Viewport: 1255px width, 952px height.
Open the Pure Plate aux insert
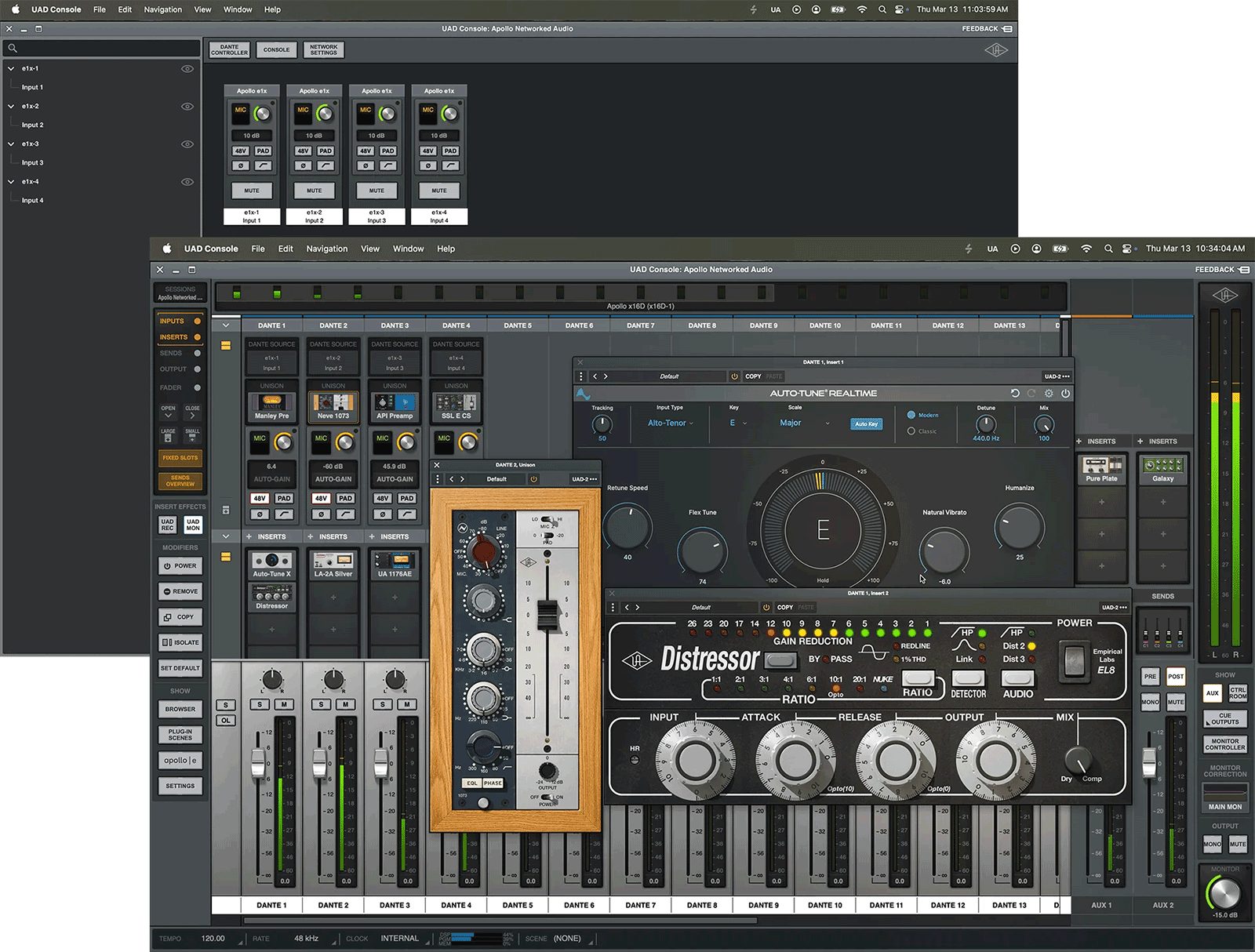pyautogui.click(x=1101, y=469)
